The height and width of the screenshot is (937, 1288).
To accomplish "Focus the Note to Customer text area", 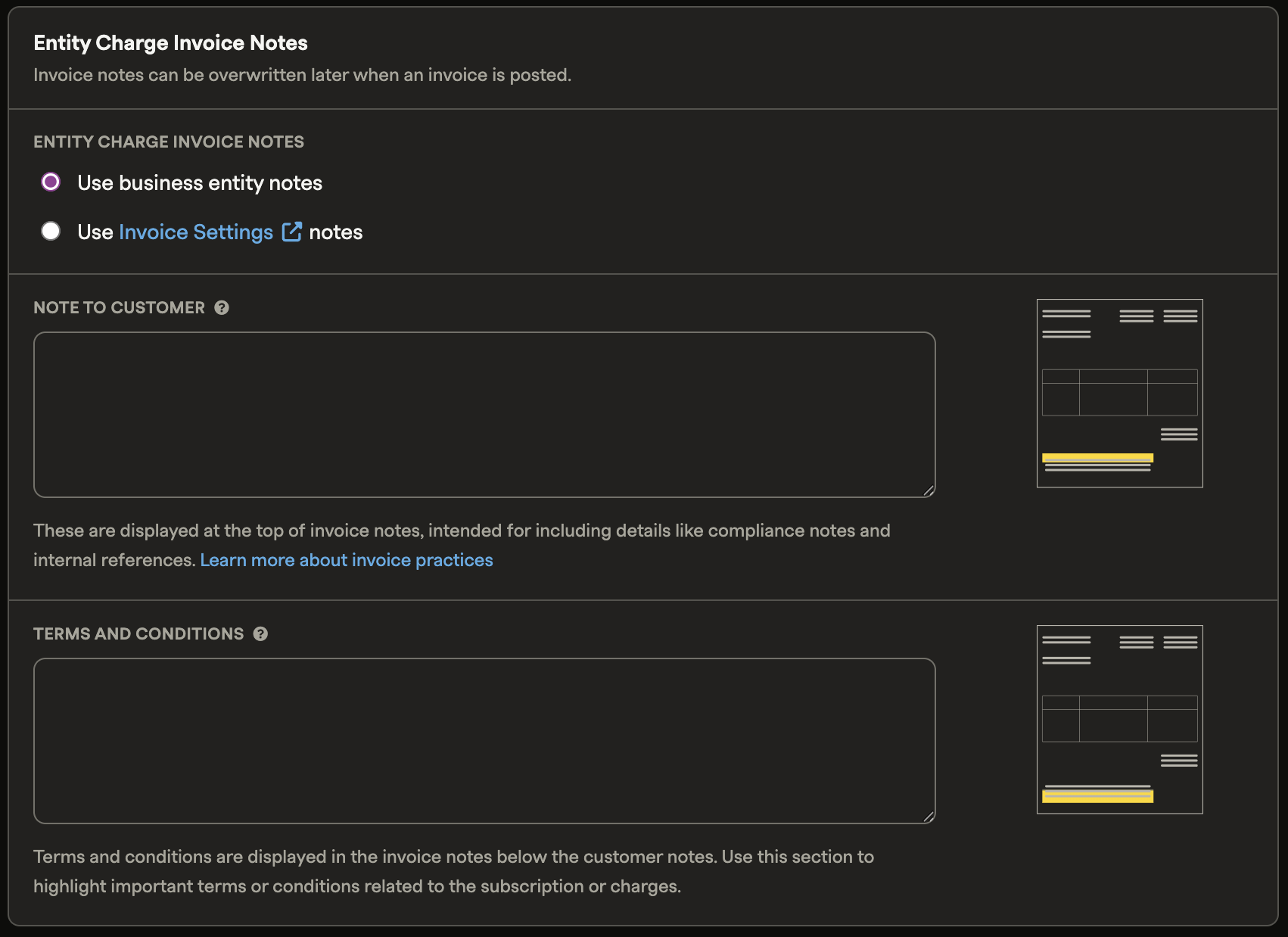I will click(484, 415).
